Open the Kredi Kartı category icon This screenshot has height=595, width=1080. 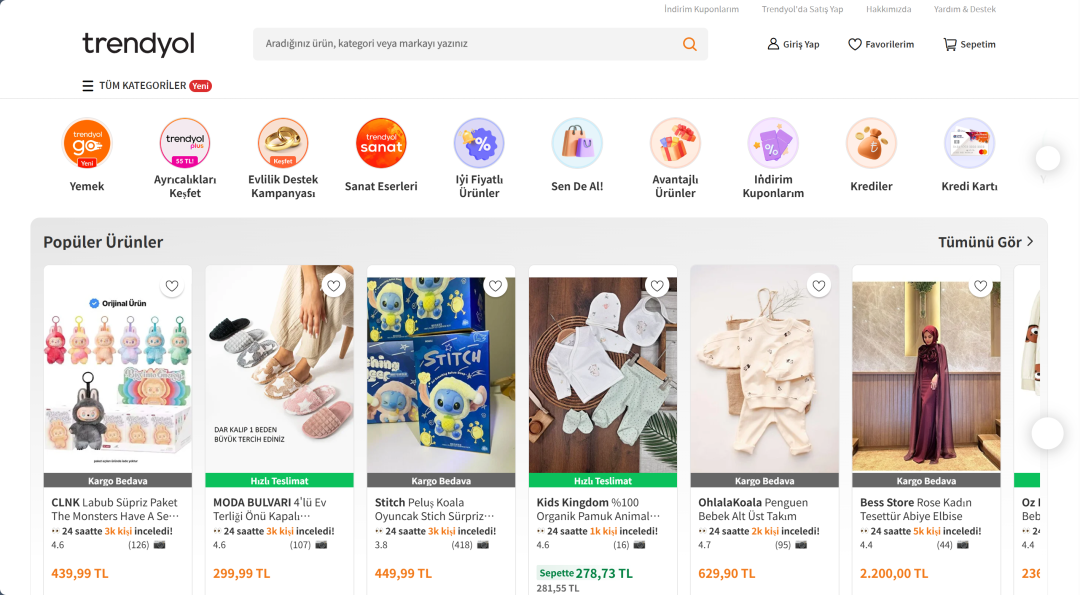(969, 143)
